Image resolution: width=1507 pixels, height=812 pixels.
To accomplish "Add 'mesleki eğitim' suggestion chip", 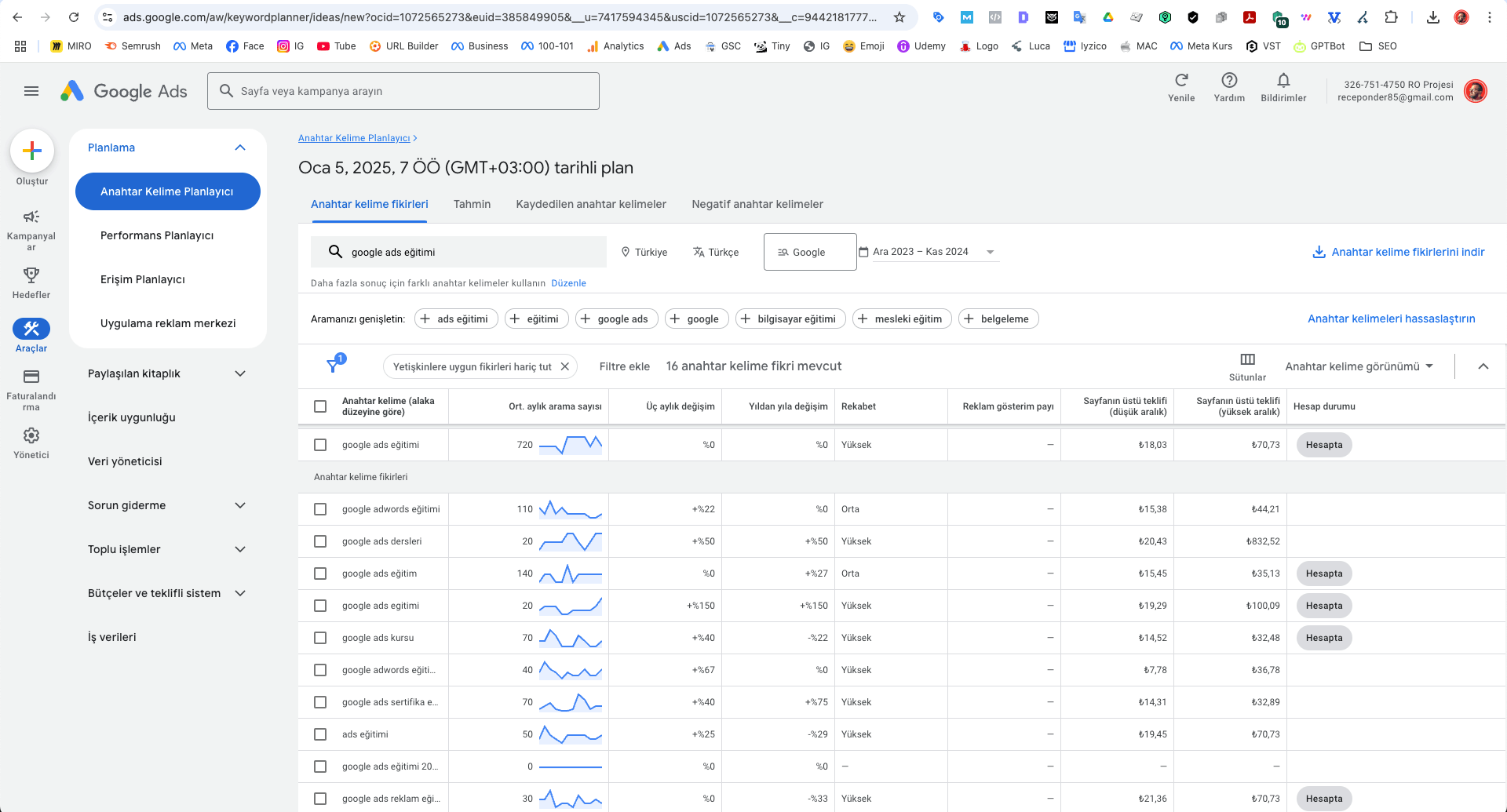I will [903, 319].
